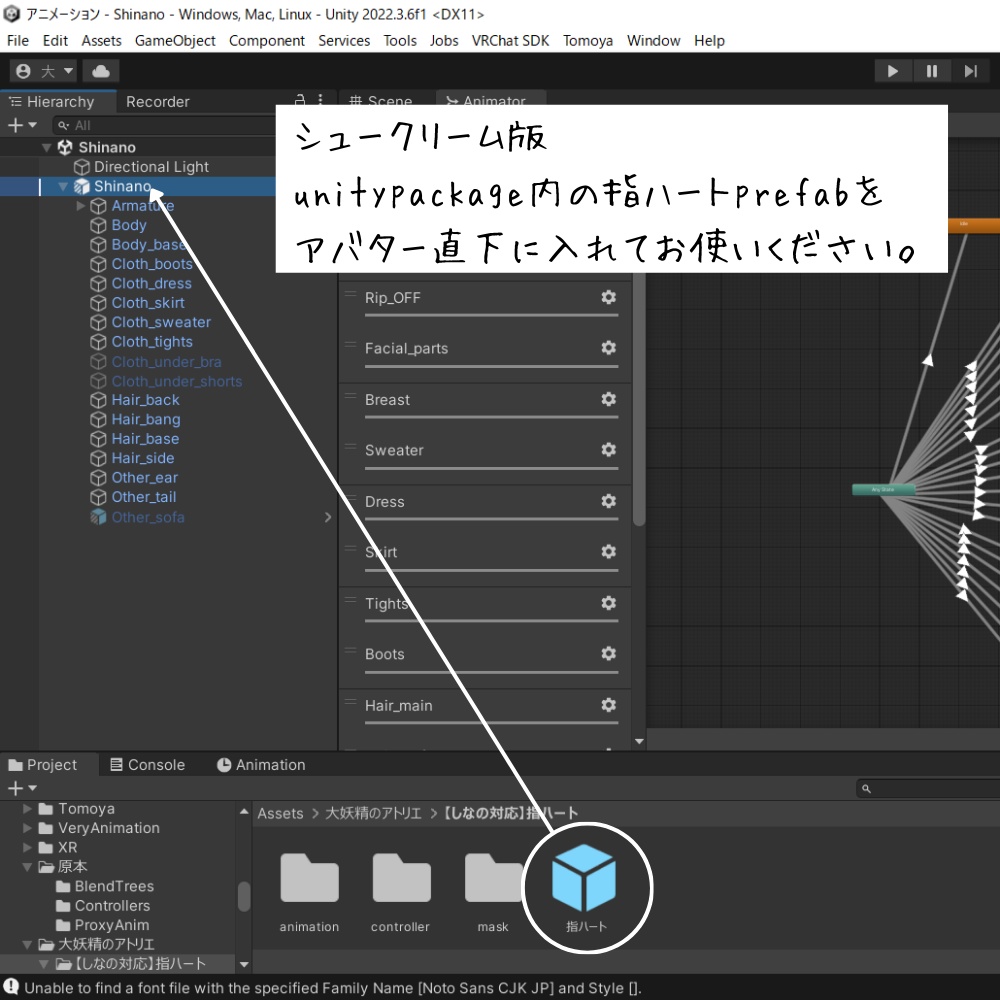Select the 指ハート prefab asset
1000x1000 pixels.
coord(584,879)
